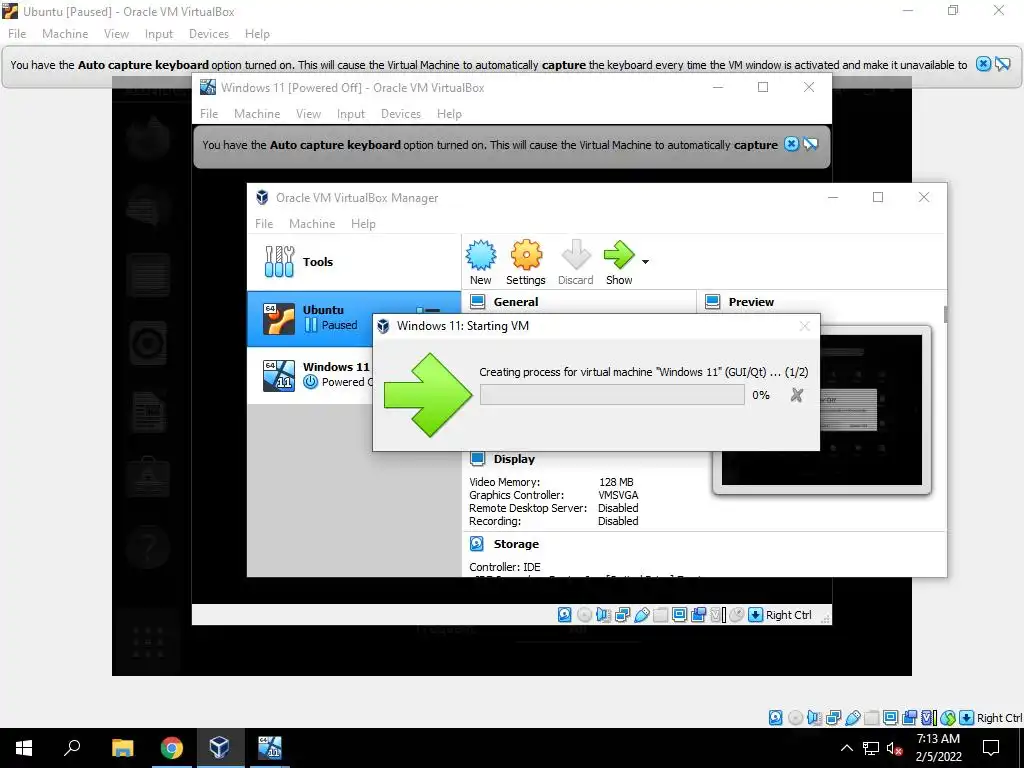Click the Discard toolbar button
1024x768 pixels.
click(575, 263)
